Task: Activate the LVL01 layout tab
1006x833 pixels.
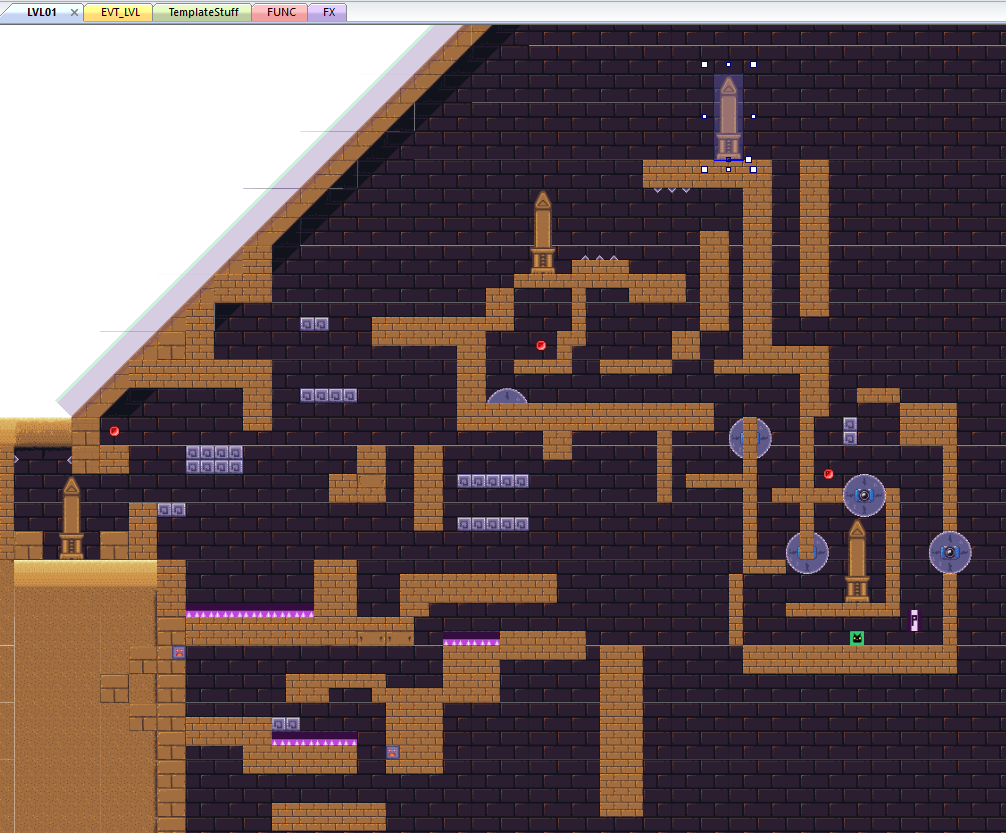Action: pos(41,12)
